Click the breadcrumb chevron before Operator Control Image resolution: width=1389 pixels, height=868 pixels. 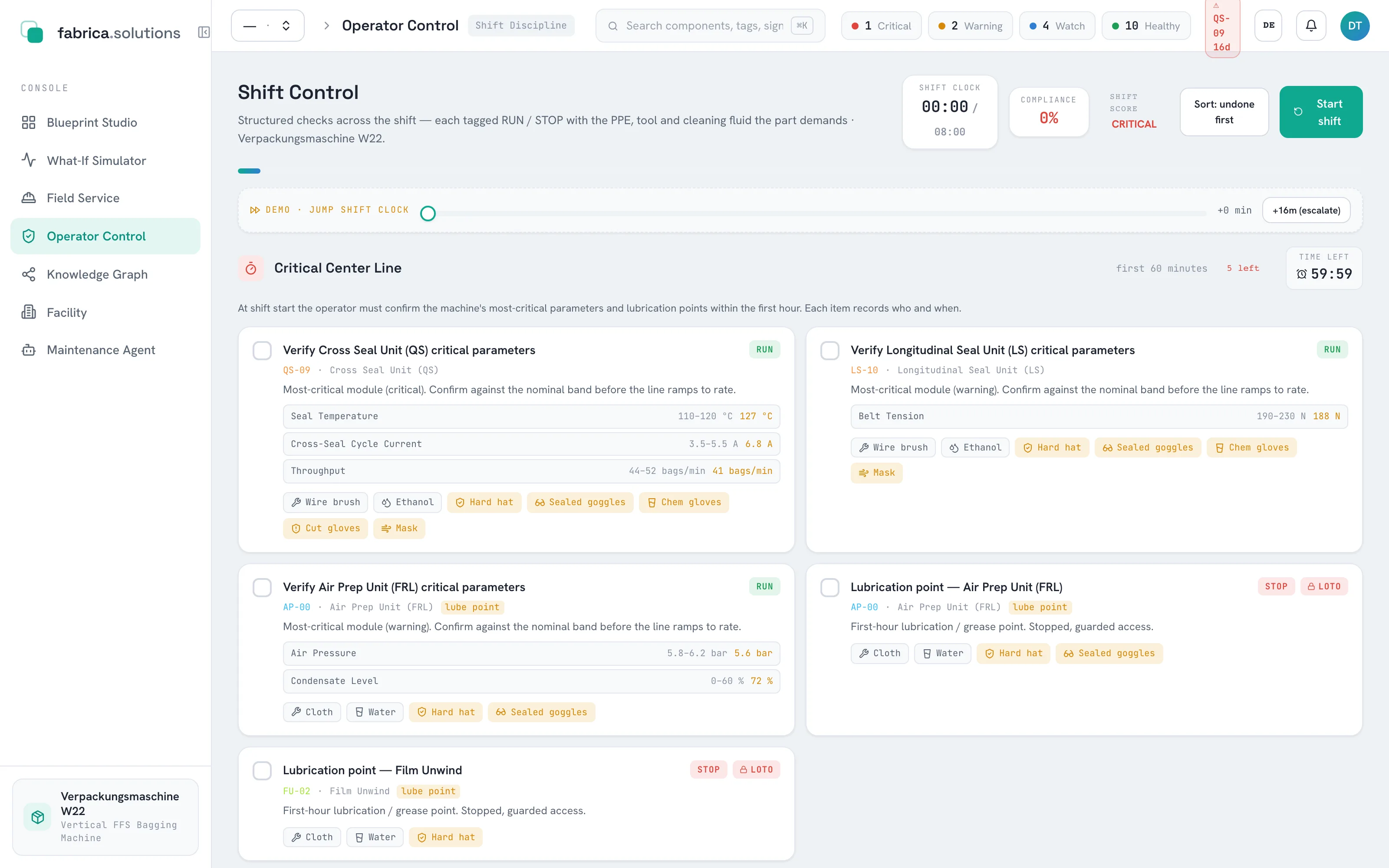326,26
